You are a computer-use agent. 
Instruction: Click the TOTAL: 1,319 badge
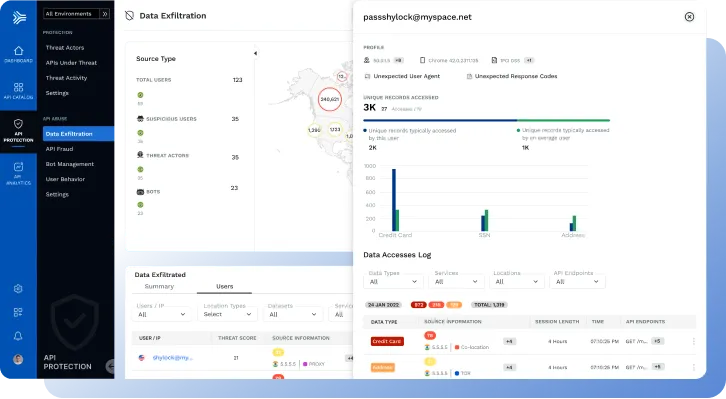click(x=489, y=305)
